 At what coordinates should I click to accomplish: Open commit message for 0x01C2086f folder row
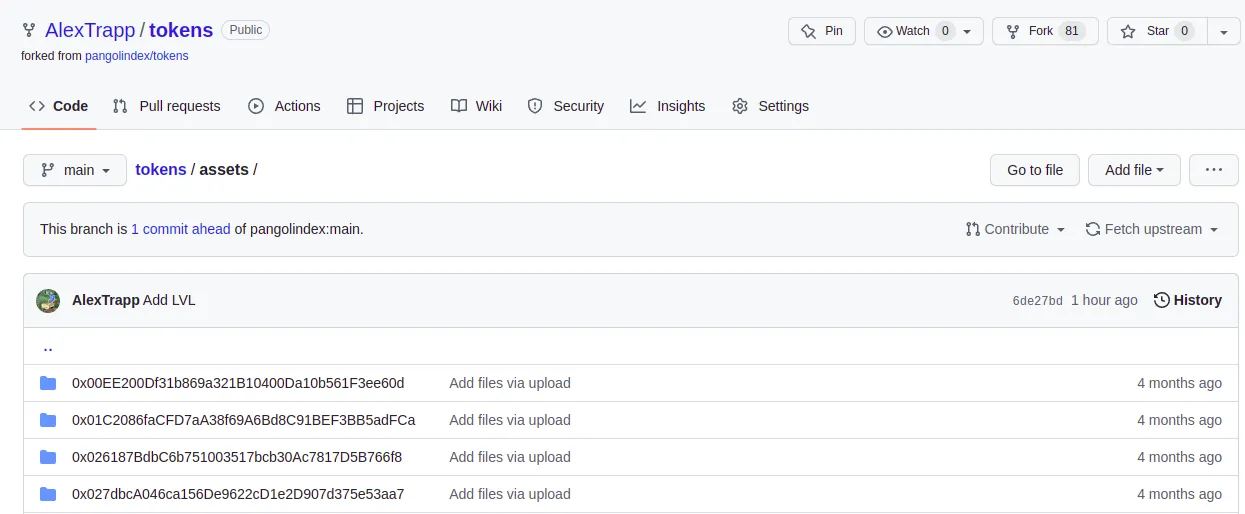510,420
